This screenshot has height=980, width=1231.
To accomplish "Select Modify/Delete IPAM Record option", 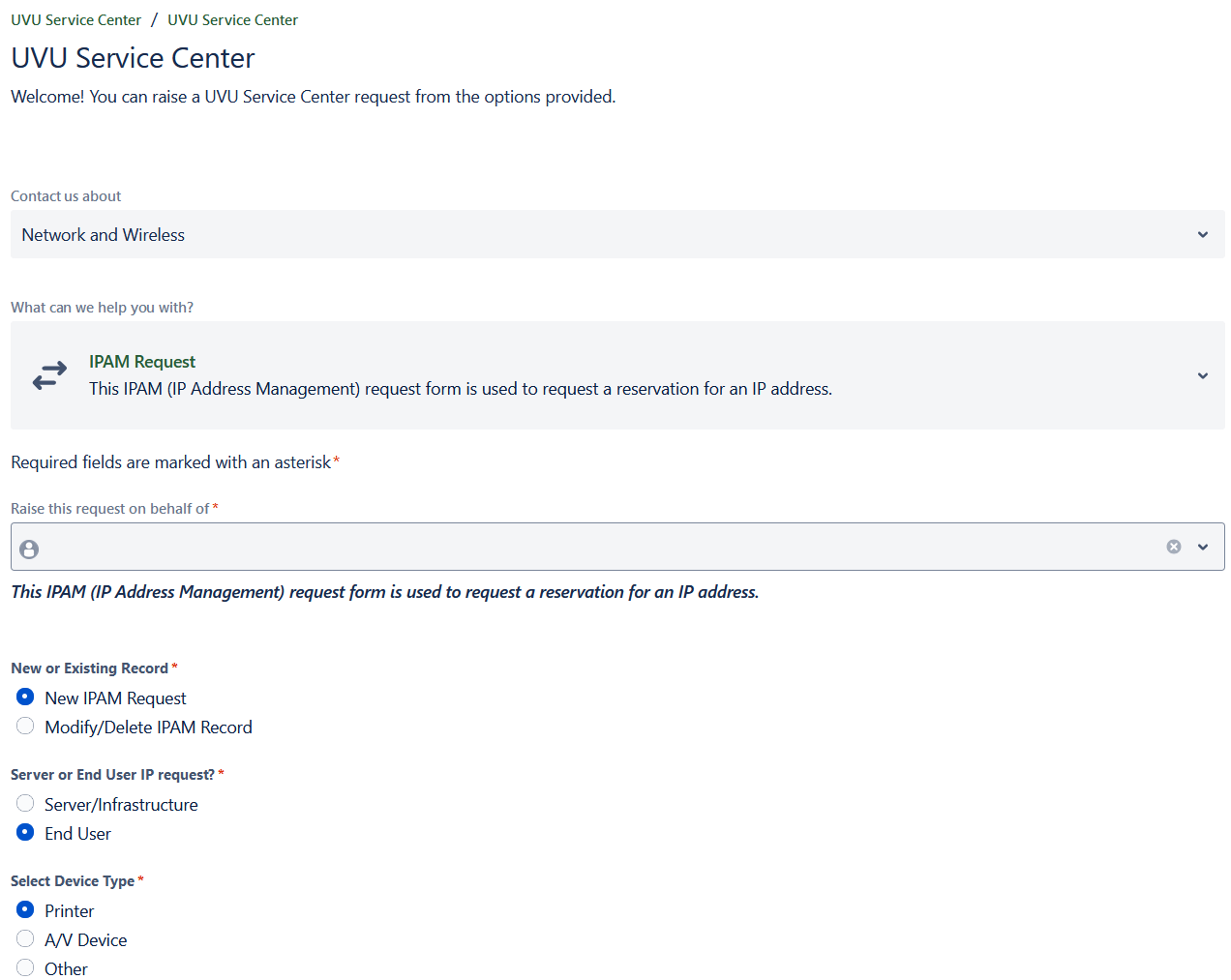I will pos(25,727).
